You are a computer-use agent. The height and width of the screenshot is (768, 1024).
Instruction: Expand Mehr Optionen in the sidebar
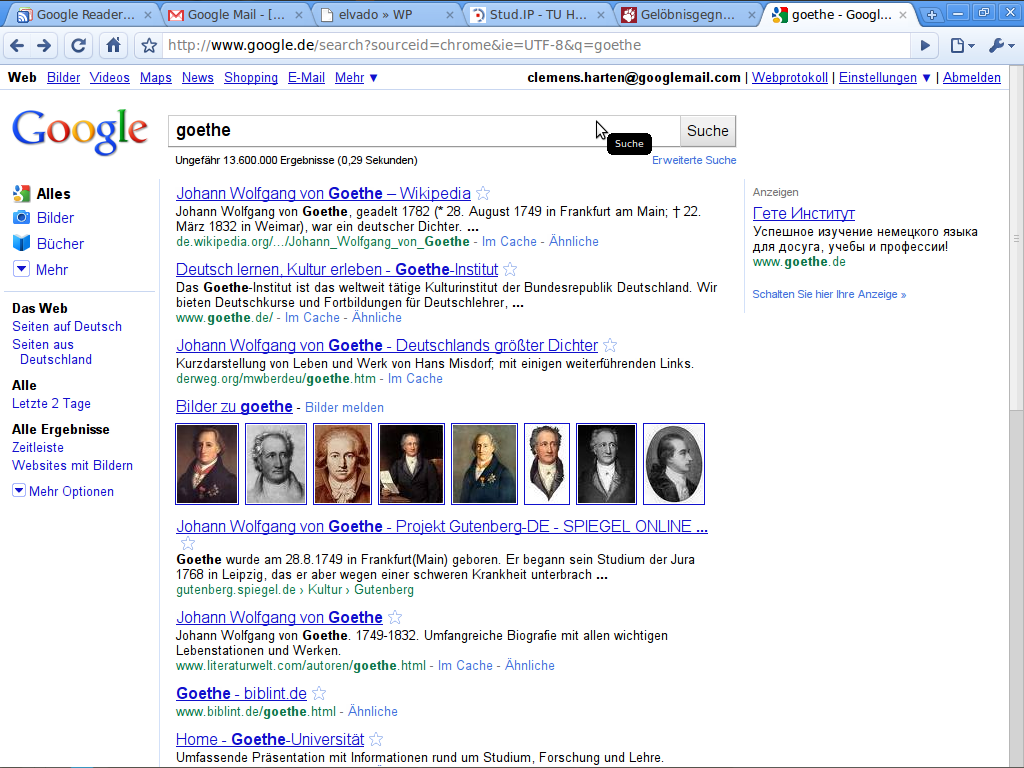pyautogui.click(x=19, y=490)
